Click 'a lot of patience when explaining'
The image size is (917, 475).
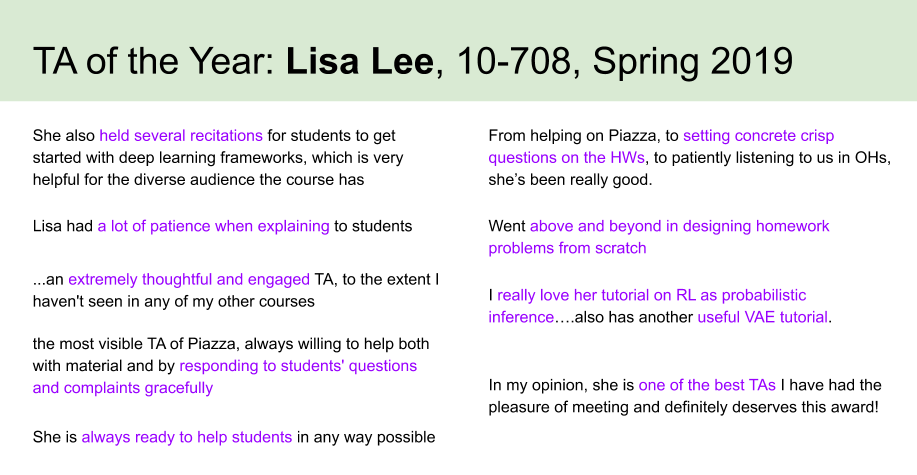[213, 226]
